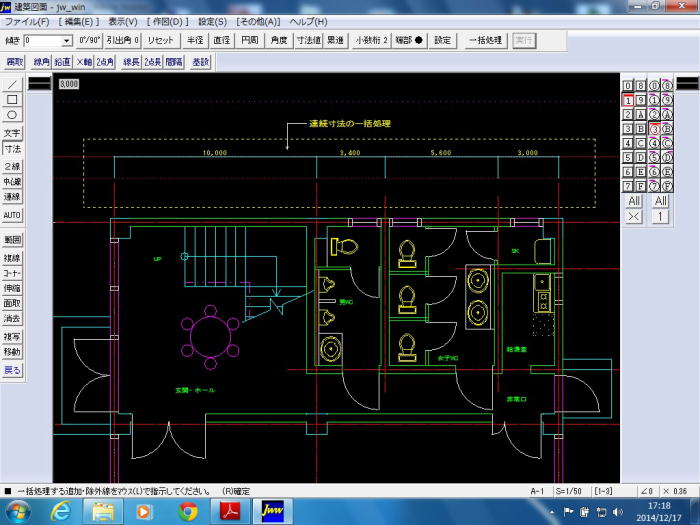Screen dimensions: 700x525
Task: Click the 小数桁 2 decimal places button
Action: point(371,41)
